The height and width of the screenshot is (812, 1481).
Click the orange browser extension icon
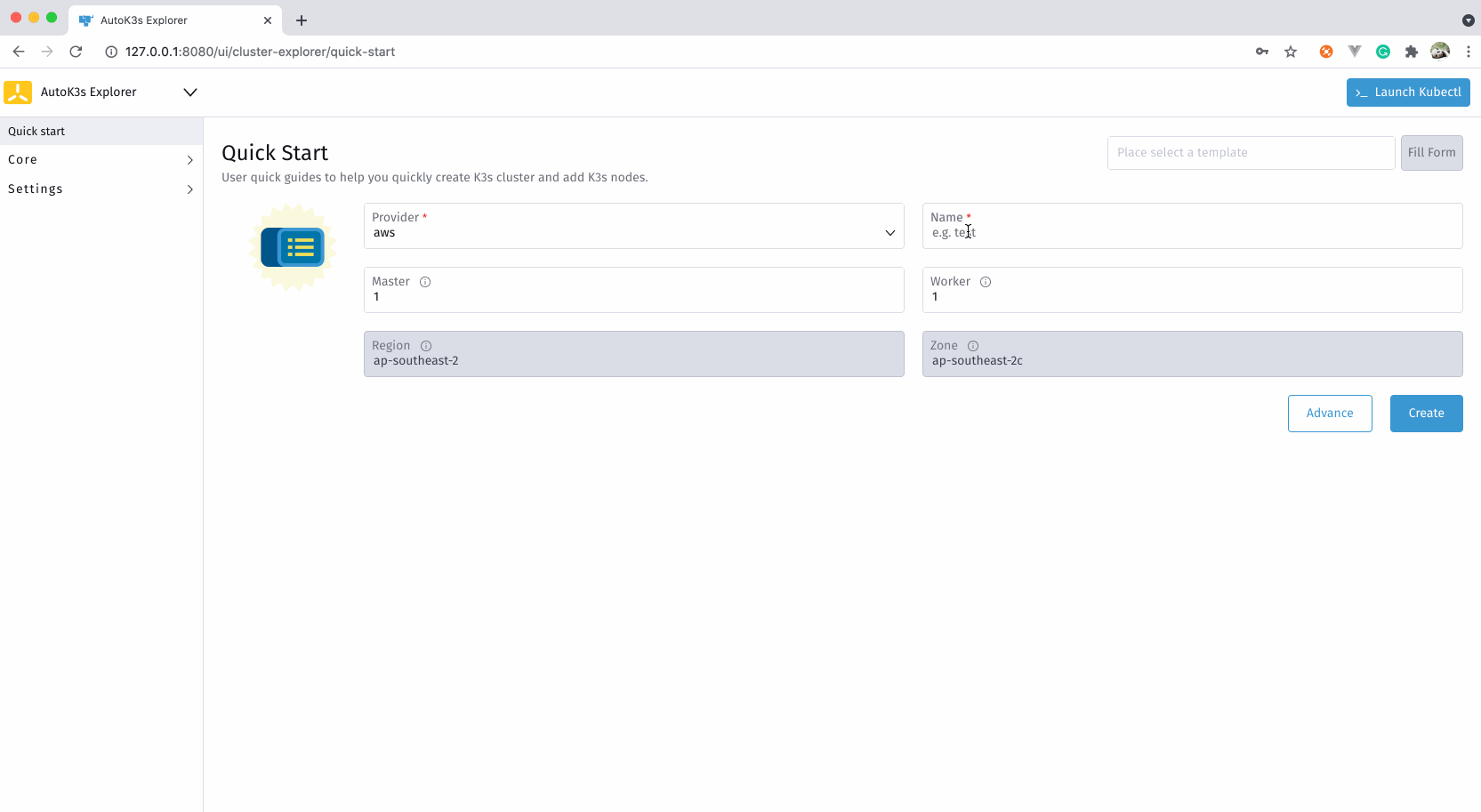coord(1326,52)
